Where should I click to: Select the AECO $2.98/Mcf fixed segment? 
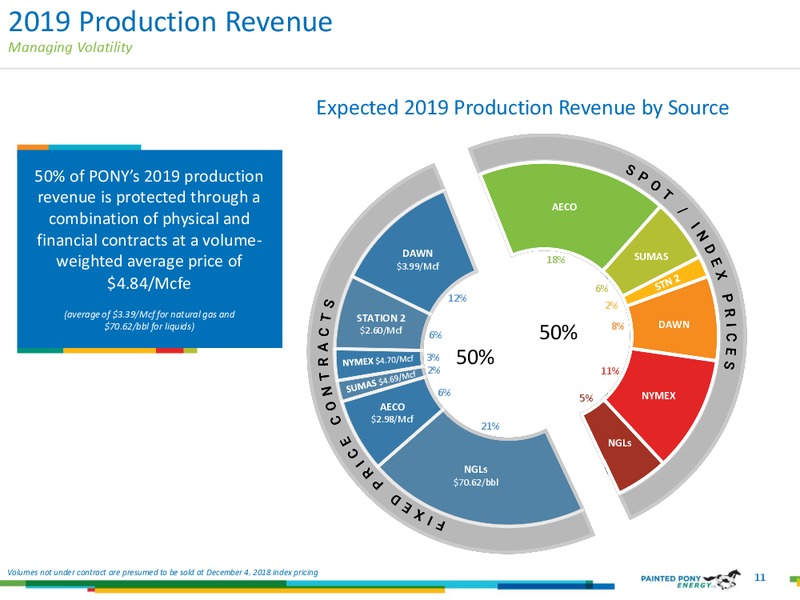pyautogui.click(x=392, y=417)
